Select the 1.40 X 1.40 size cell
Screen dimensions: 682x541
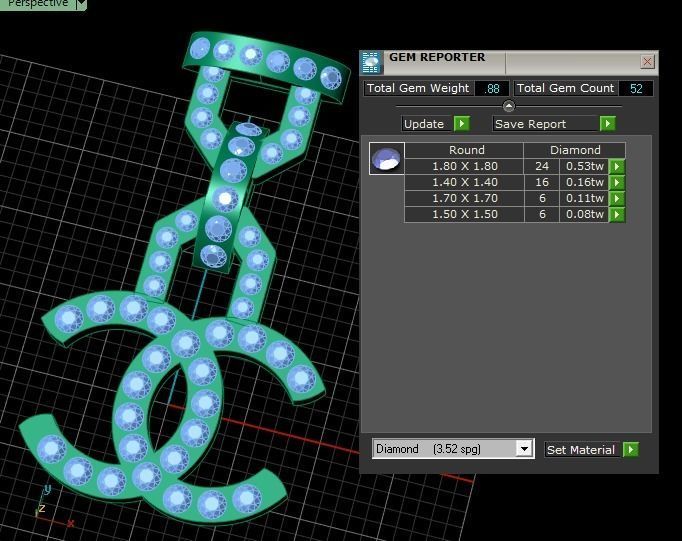tap(464, 182)
